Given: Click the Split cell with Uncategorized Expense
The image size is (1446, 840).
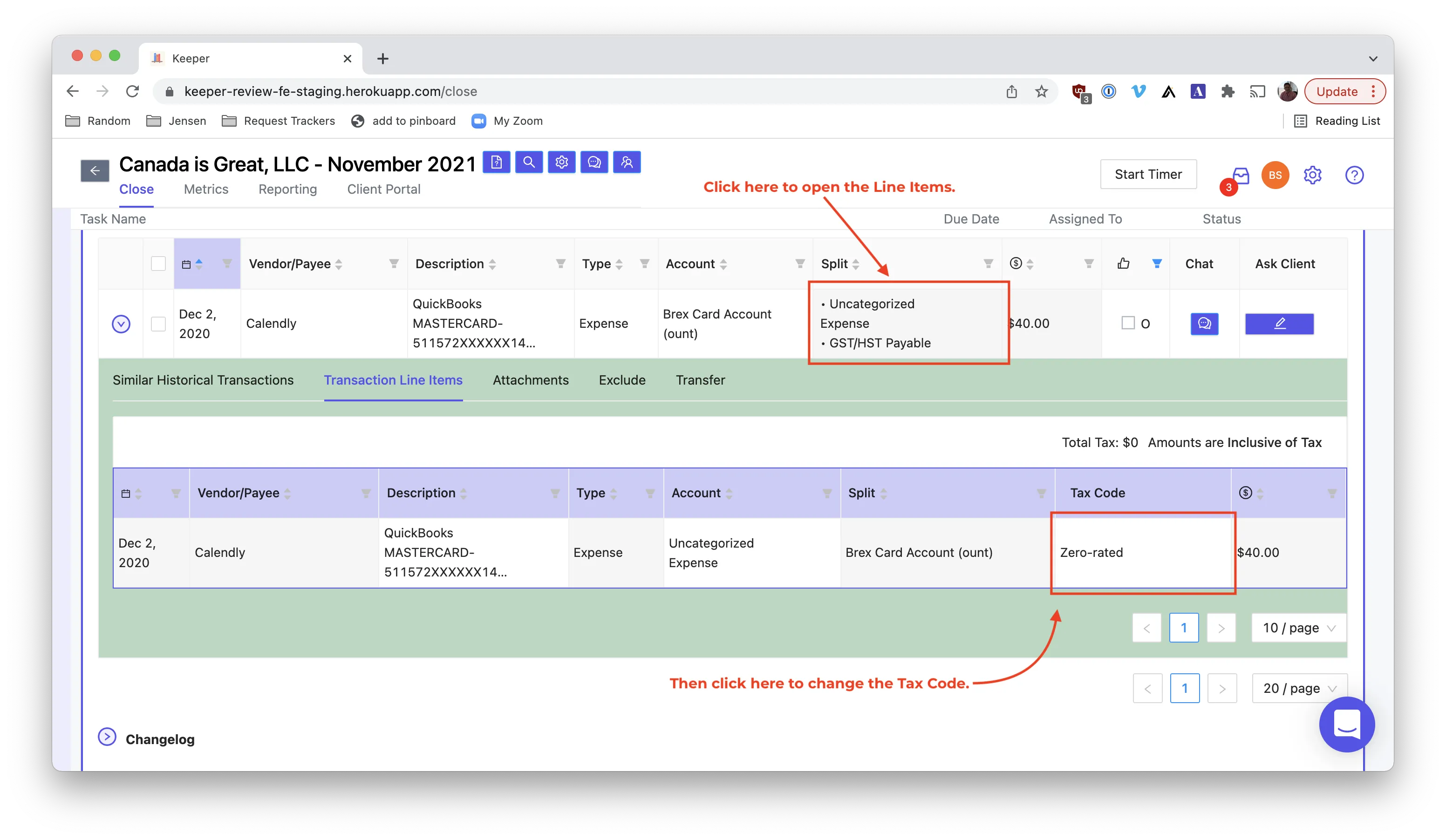Looking at the screenshot, I should click(x=908, y=324).
